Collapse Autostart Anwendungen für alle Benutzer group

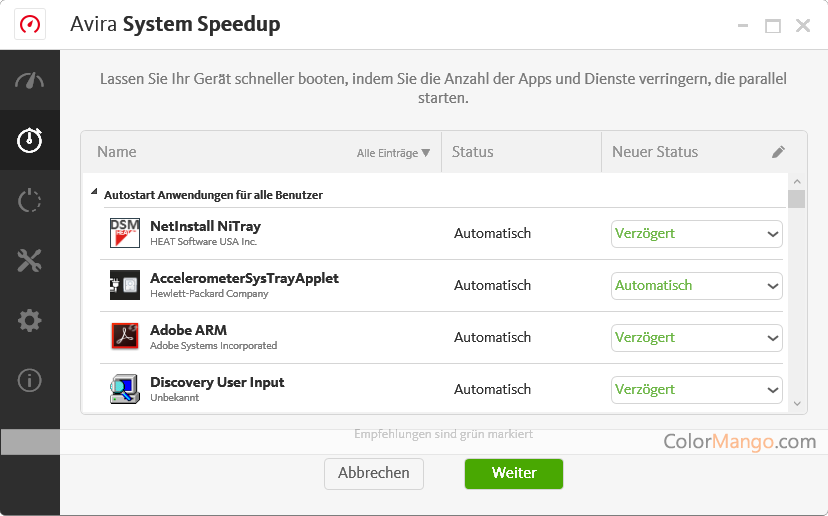click(95, 192)
